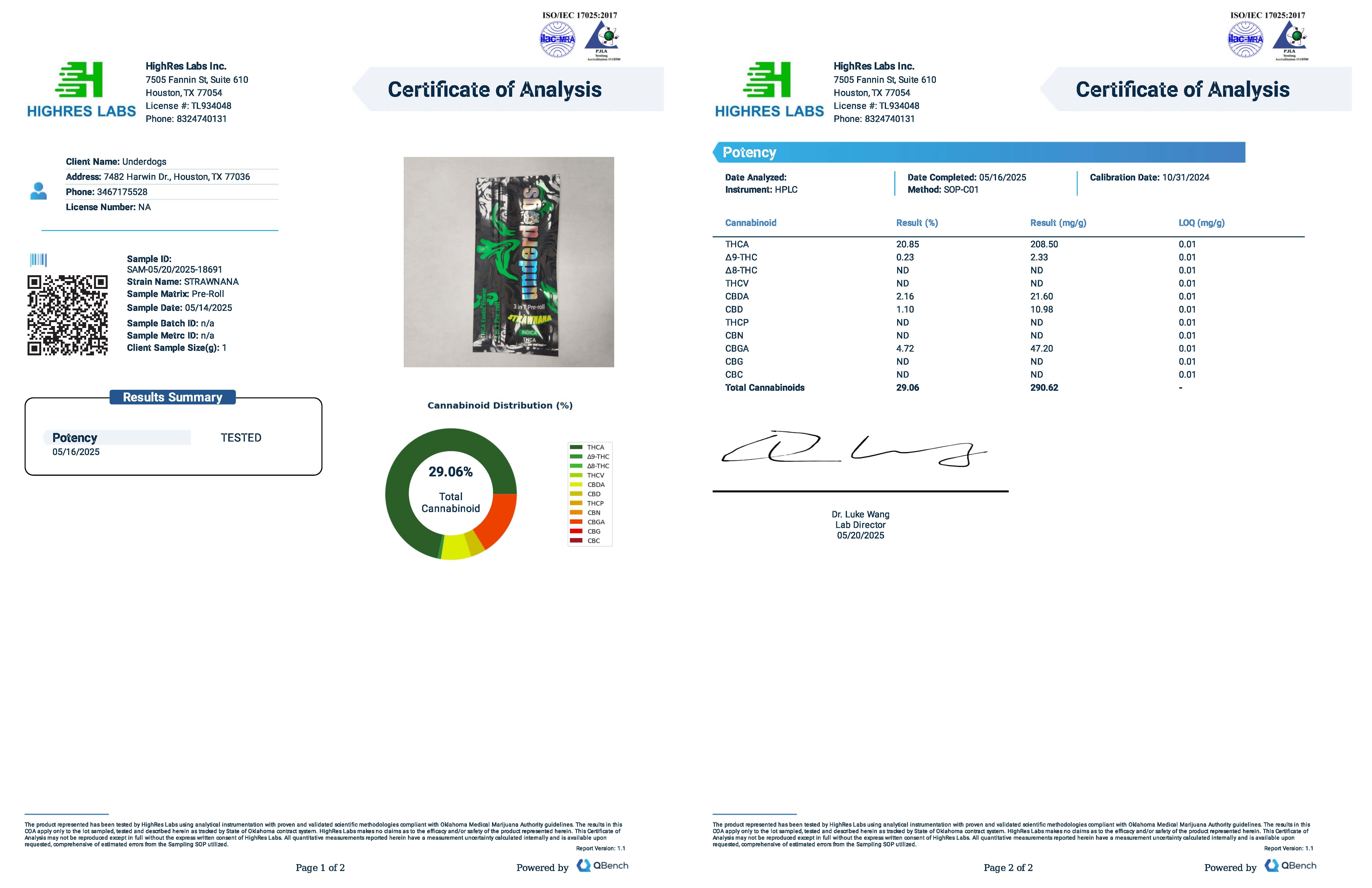1372x888 pixels.
Task: Click the Date Completed 05/16/2025 field
Action: (967, 178)
